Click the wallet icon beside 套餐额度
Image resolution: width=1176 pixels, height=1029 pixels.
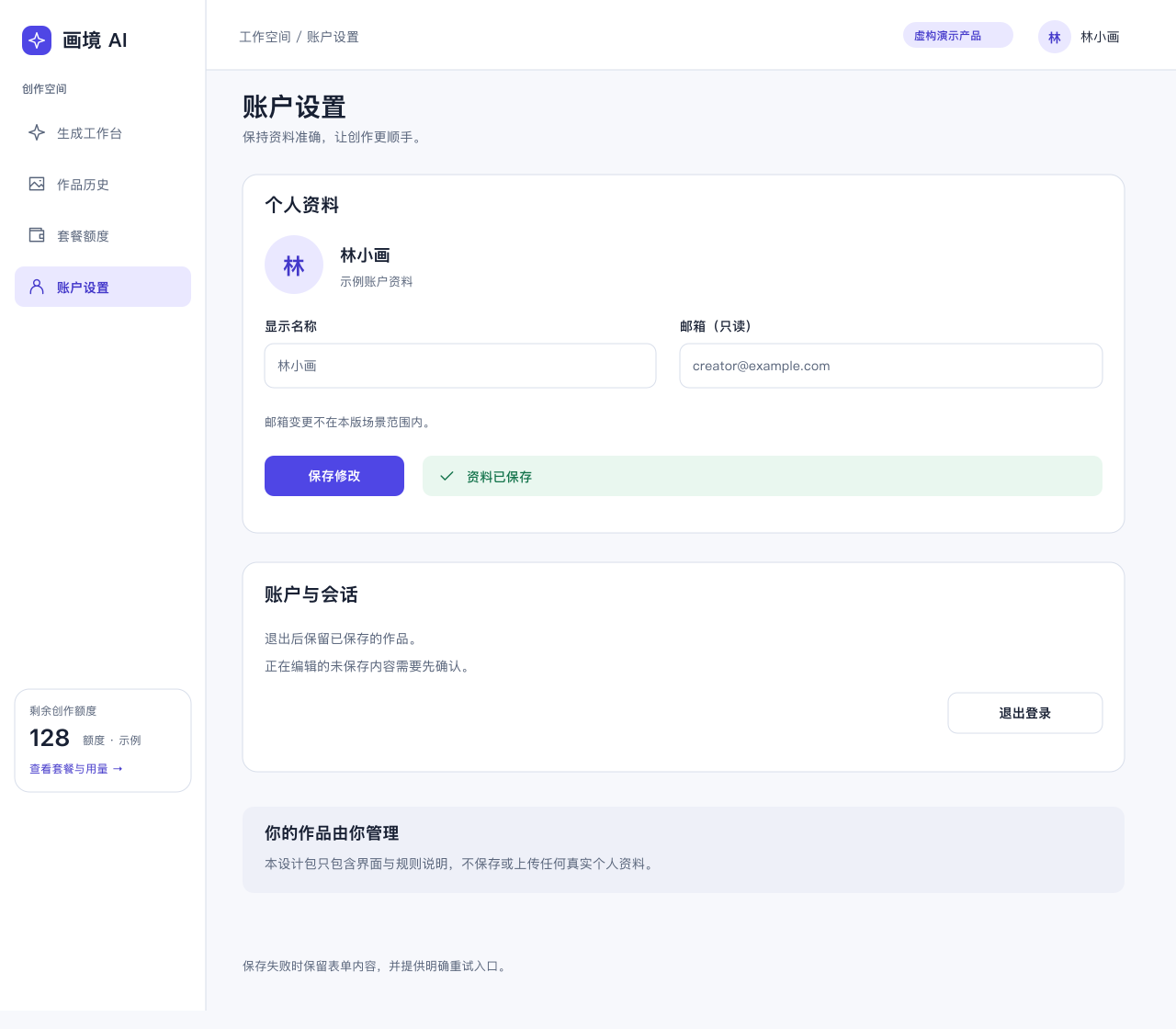coord(37,235)
